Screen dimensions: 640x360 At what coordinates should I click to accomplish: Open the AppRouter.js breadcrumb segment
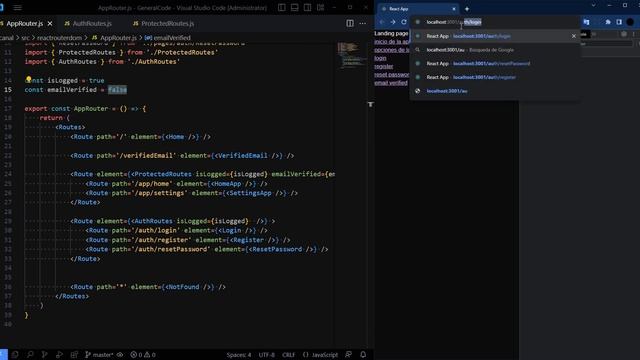[118, 38]
